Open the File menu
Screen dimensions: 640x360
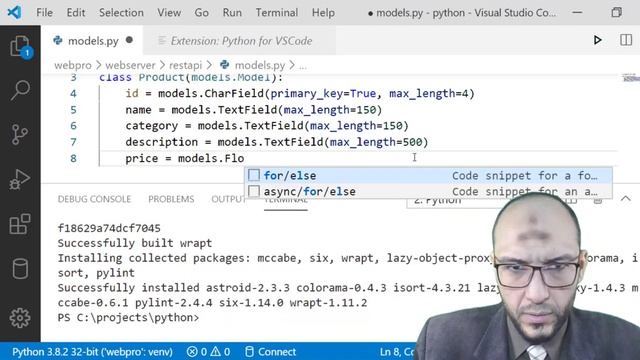(44, 13)
